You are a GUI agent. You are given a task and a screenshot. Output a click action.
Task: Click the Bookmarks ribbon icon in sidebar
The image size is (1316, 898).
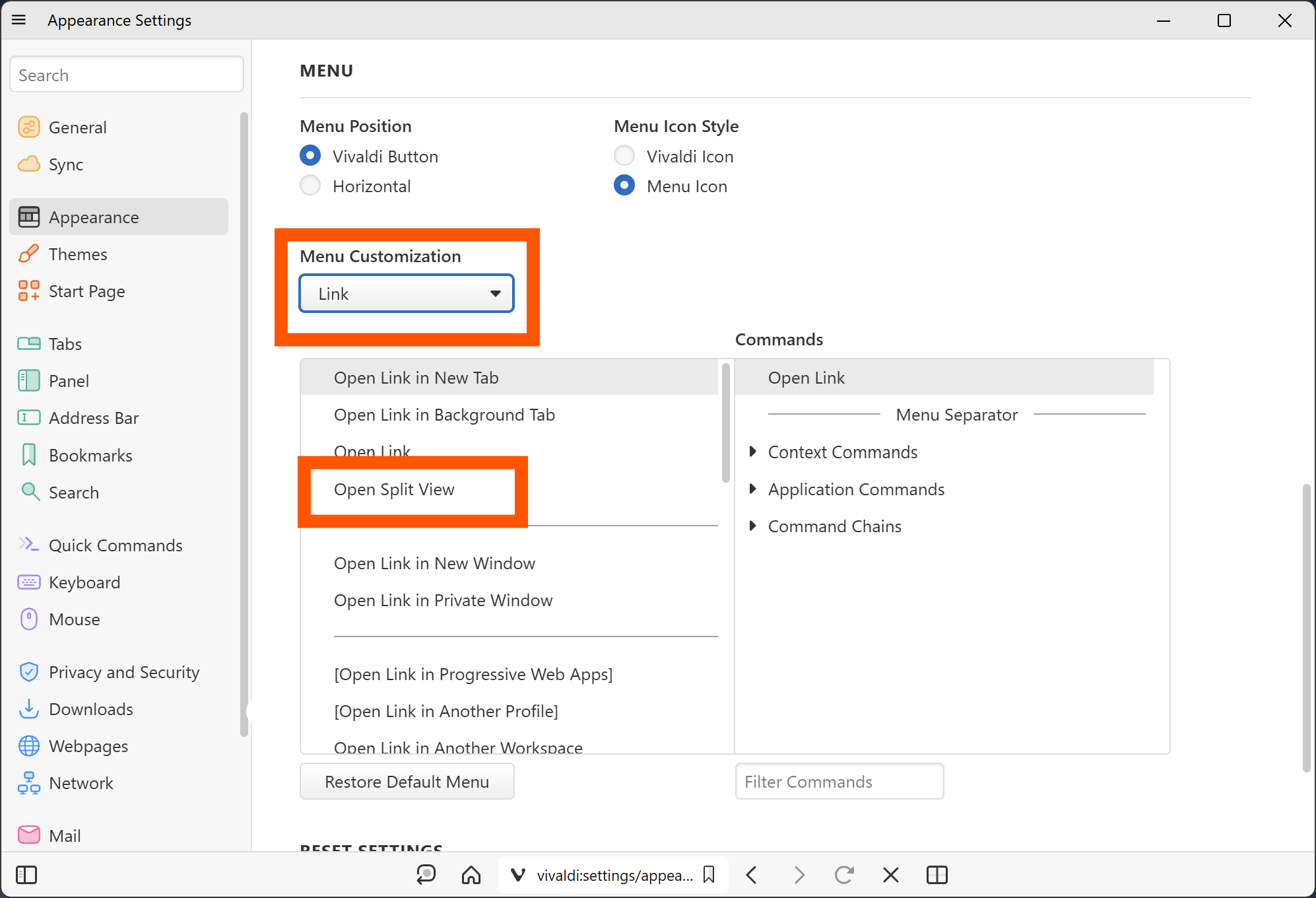tap(28, 455)
